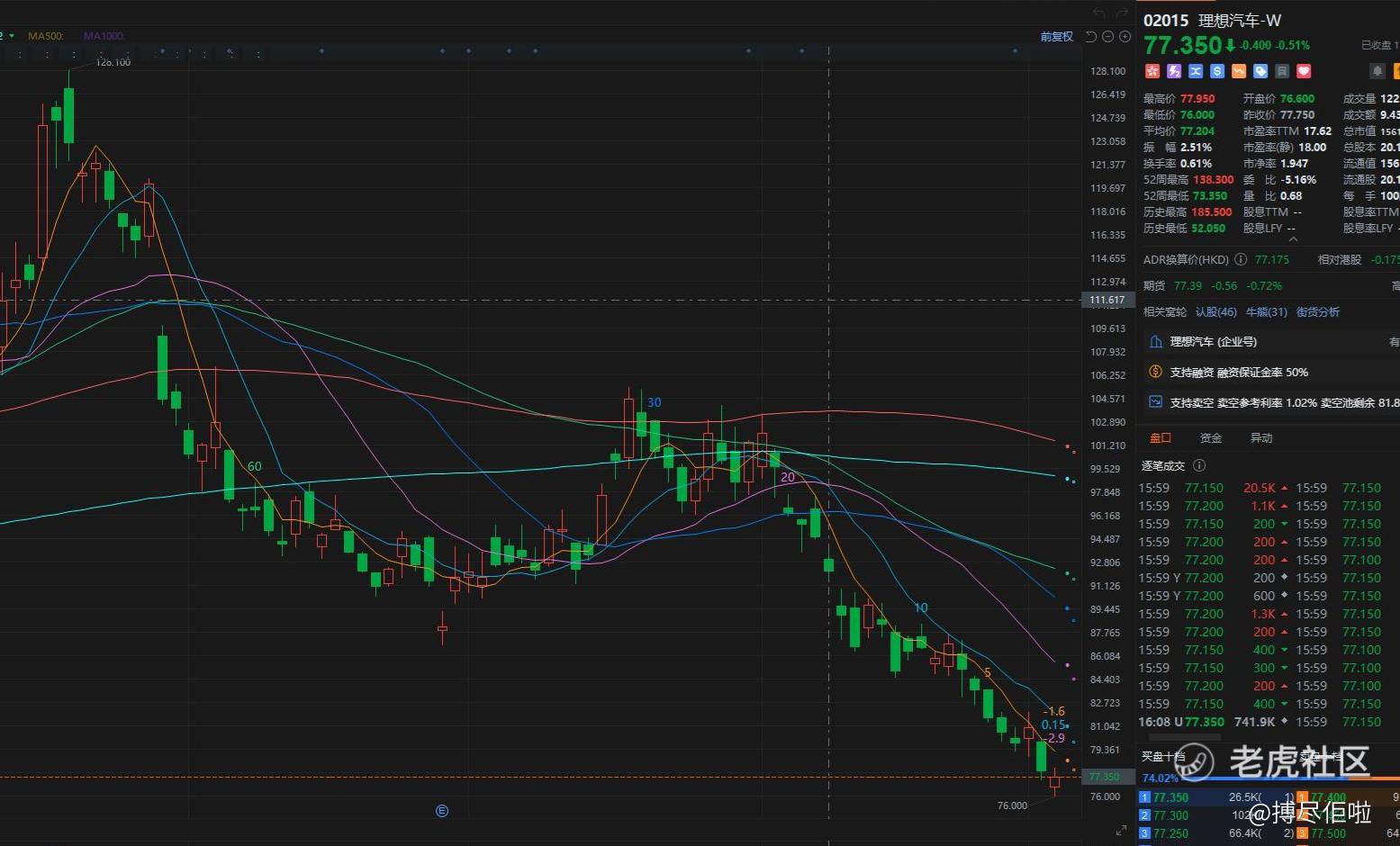This screenshot has width=1400, height=846.
Task: Click the 支持卖空 卖空参考利率 row
Action: click(1271, 402)
